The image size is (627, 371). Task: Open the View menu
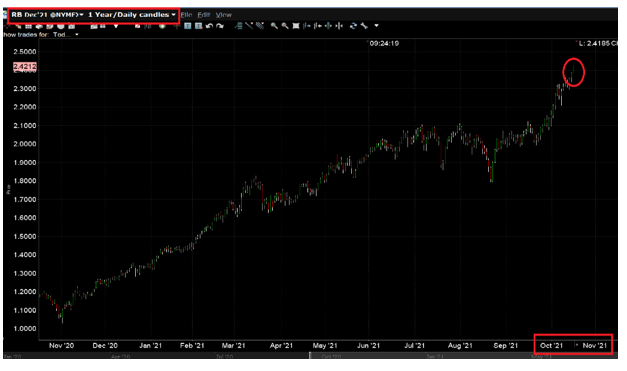(224, 15)
